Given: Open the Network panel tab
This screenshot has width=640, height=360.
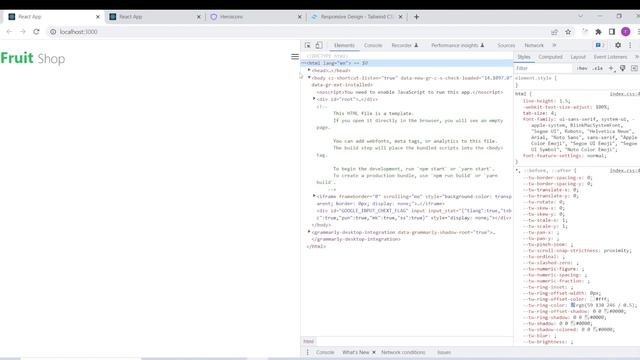Looking at the screenshot, I should (x=534, y=45).
